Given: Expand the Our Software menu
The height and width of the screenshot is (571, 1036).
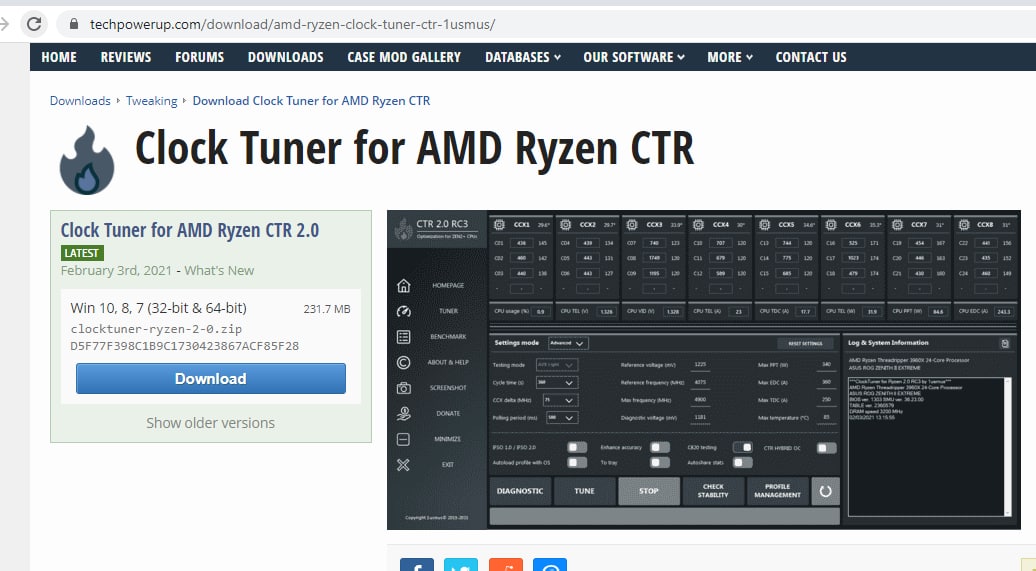Looking at the screenshot, I should [x=634, y=57].
